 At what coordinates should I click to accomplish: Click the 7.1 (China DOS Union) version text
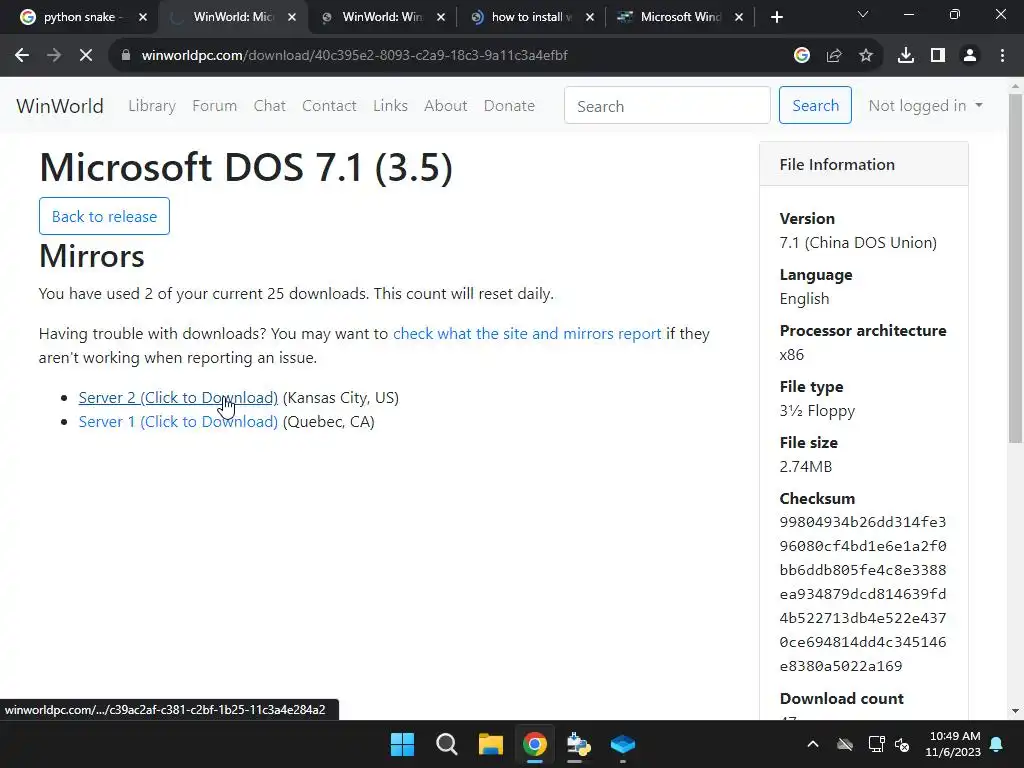858,243
